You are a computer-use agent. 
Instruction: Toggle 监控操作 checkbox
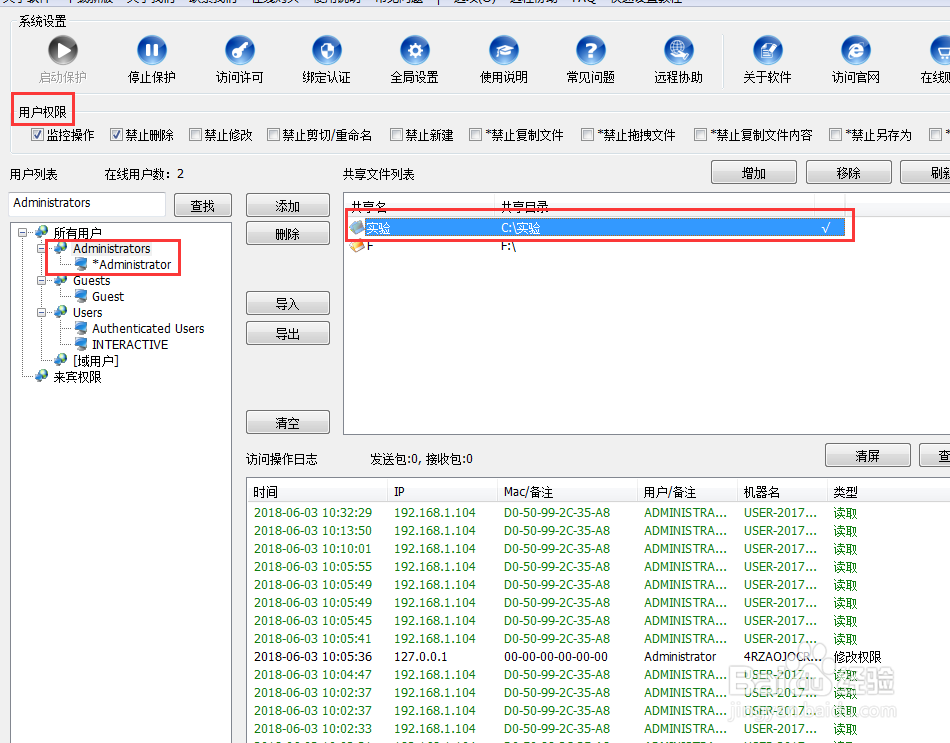[x=37, y=135]
